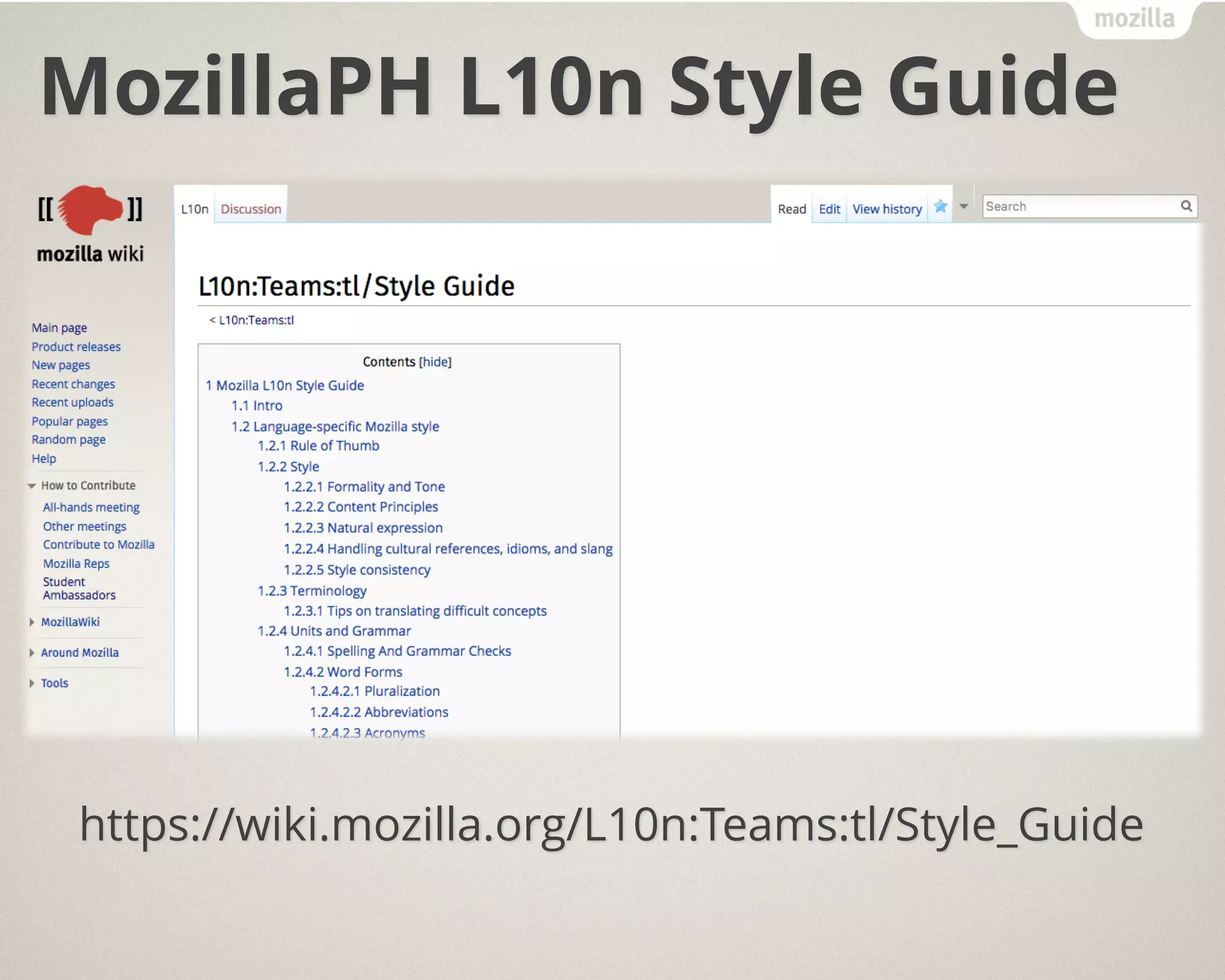
Task: Open Contribute to Mozilla link
Action: click(x=99, y=544)
